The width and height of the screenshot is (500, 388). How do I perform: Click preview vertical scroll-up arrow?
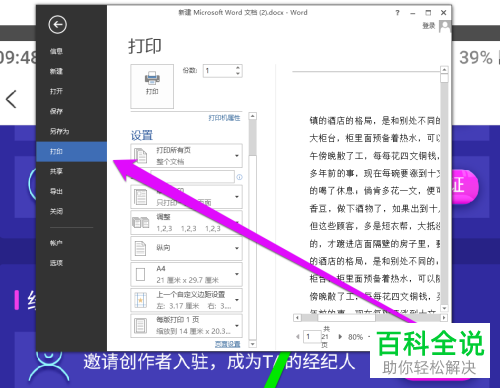click(x=444, y=70)
